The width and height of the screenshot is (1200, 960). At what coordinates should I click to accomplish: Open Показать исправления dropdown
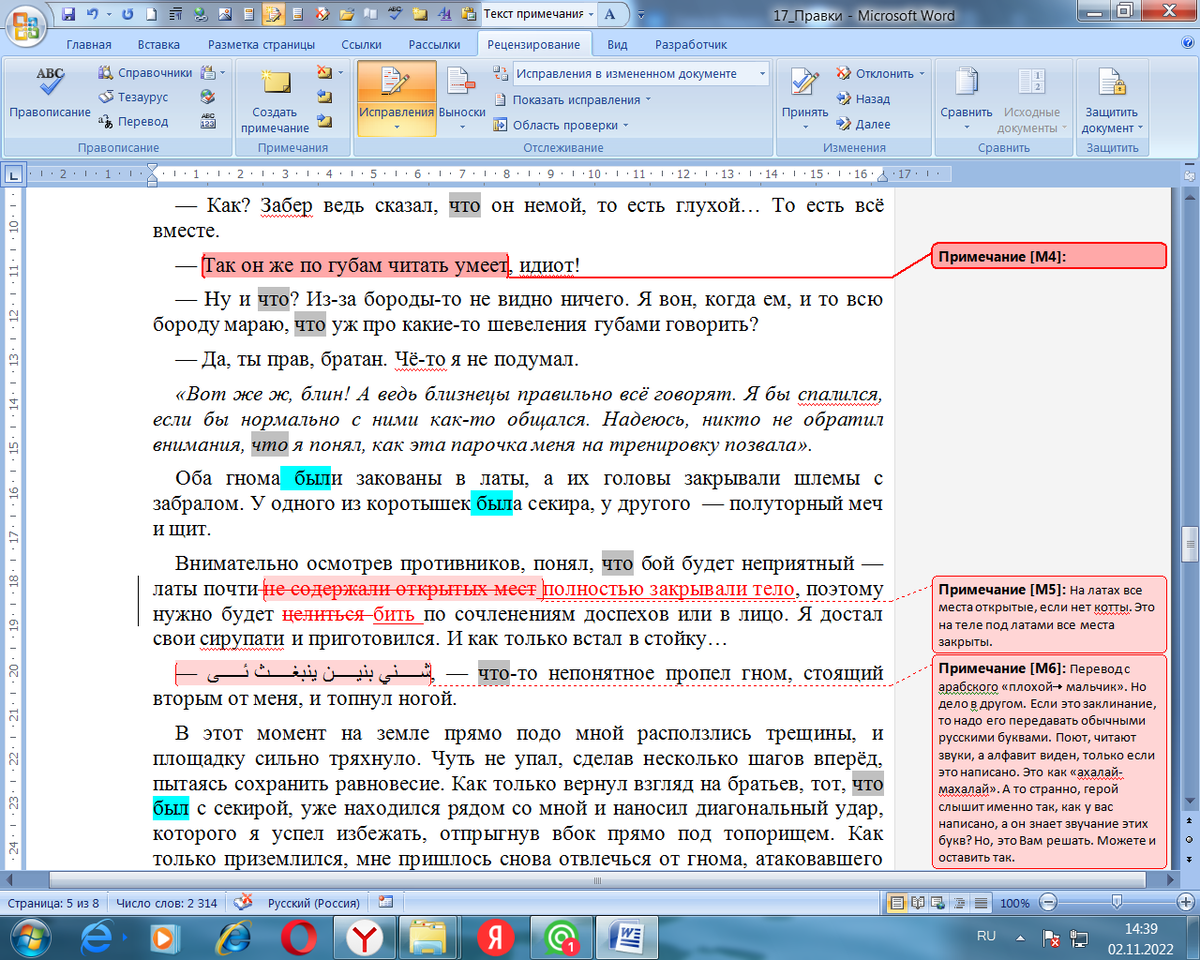coord(580,100)
